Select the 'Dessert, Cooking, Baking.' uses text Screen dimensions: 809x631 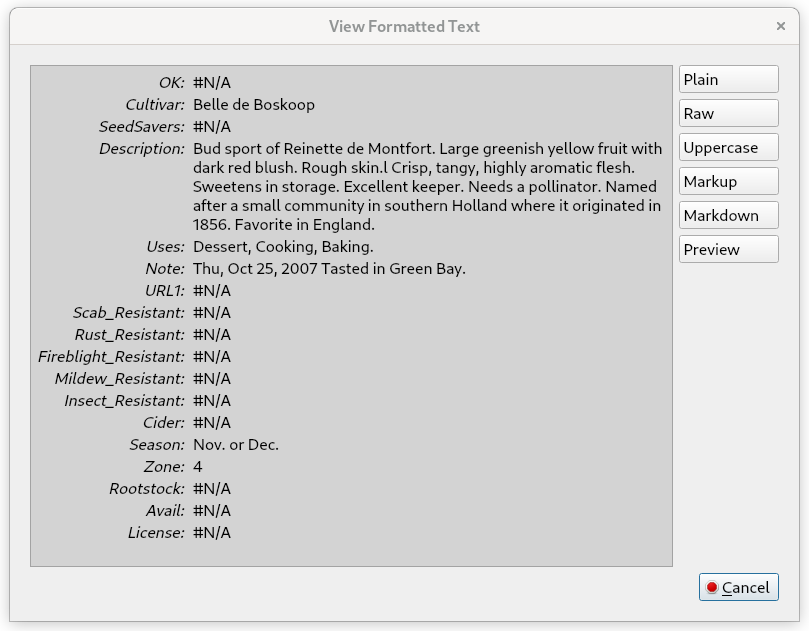pyautogui.click(x=283, y=247)
